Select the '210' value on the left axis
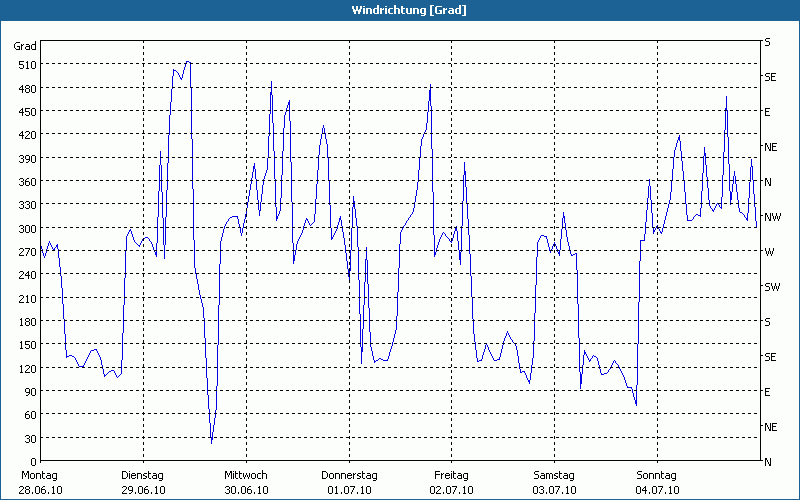Viewport: 800px width, 500px height. point(28,298)
